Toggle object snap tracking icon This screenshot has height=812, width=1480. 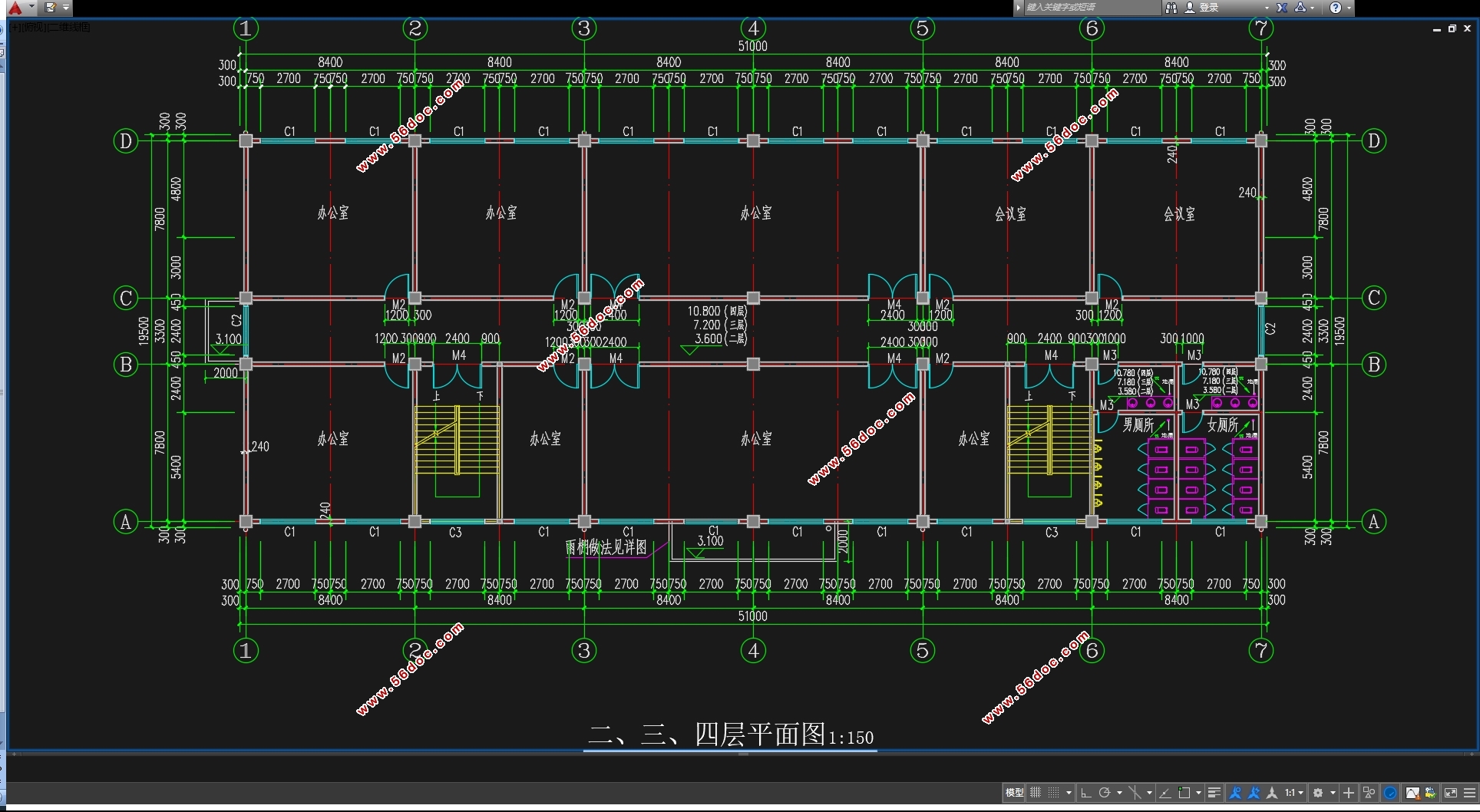click(1165, 793)
